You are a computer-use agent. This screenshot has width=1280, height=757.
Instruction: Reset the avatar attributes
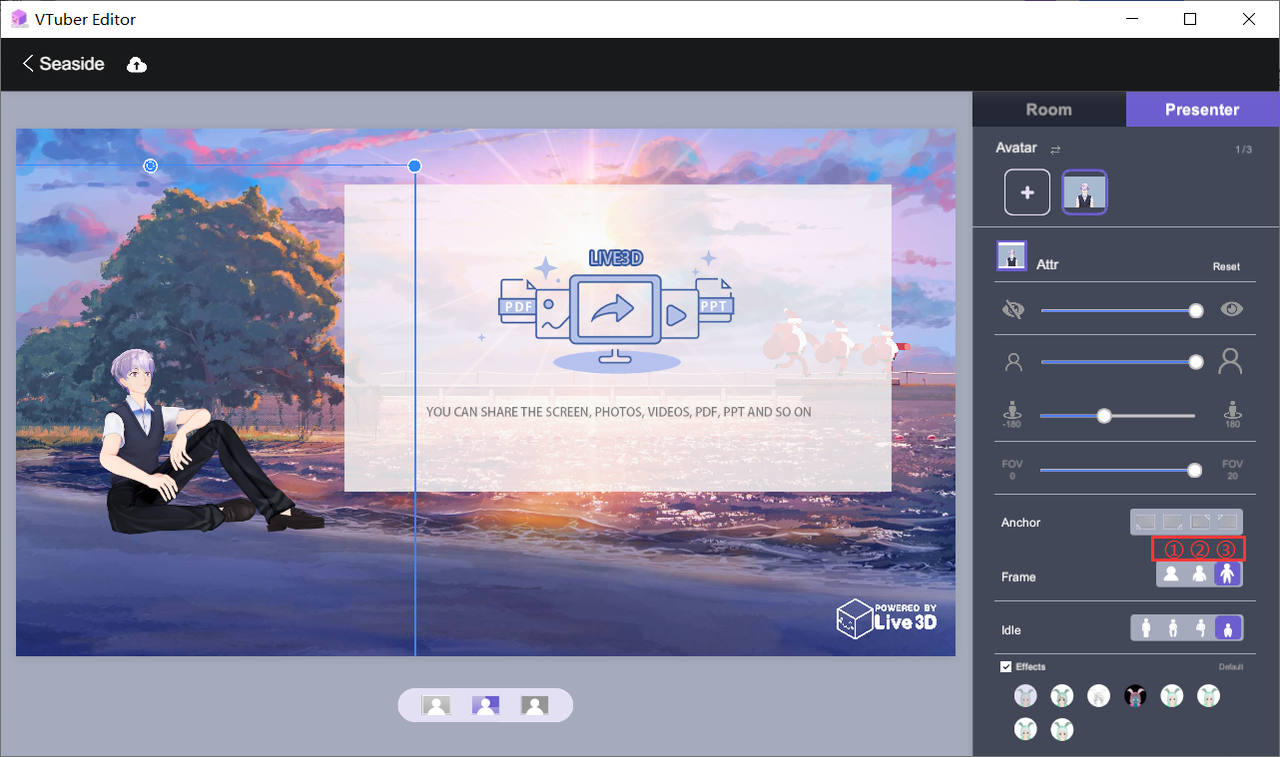1226,267
